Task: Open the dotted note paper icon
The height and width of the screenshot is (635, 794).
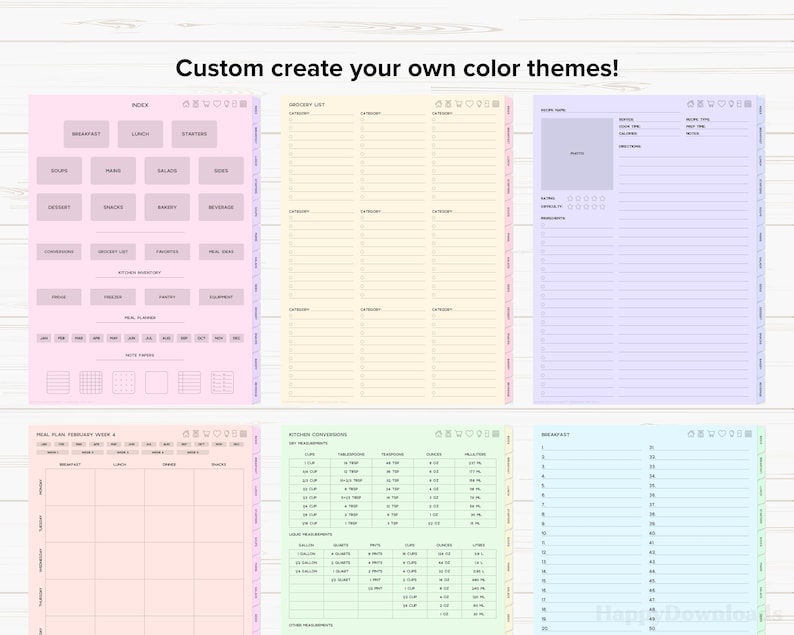Action: pos(124,382)
